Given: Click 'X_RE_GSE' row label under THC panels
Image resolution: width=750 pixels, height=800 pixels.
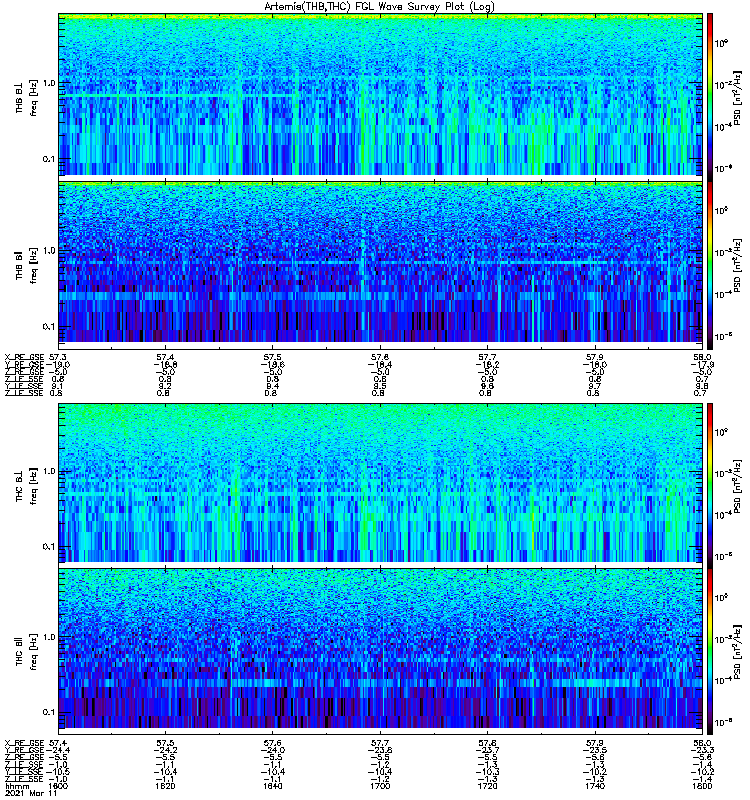Looking at the screenshot, I should 24,743.
